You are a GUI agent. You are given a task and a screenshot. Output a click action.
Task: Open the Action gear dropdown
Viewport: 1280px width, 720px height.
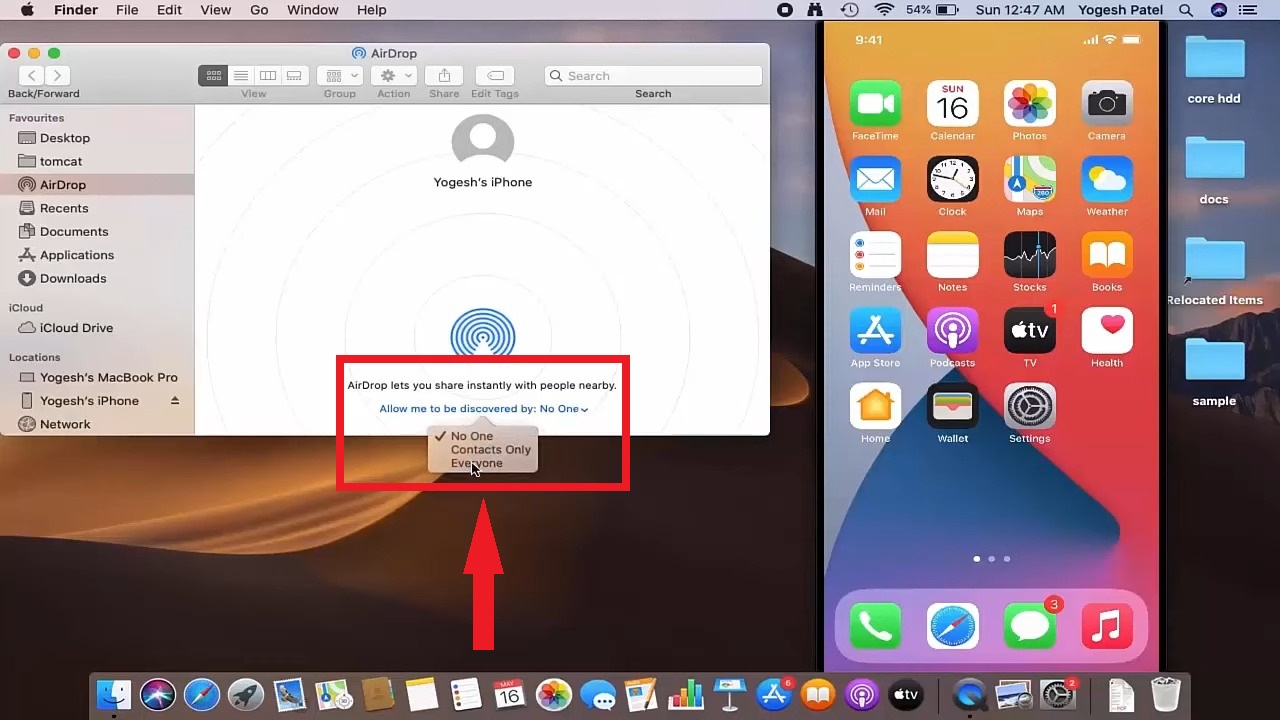[x=393, y=76]
